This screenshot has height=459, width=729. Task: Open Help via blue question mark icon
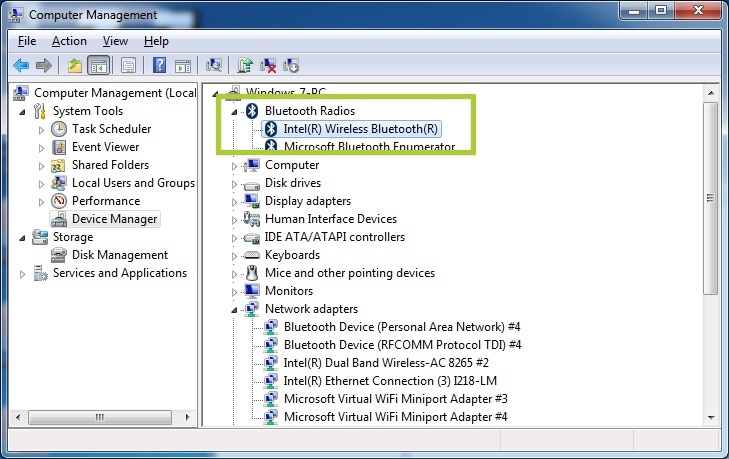pyautogui.click(x=159, y=66)
